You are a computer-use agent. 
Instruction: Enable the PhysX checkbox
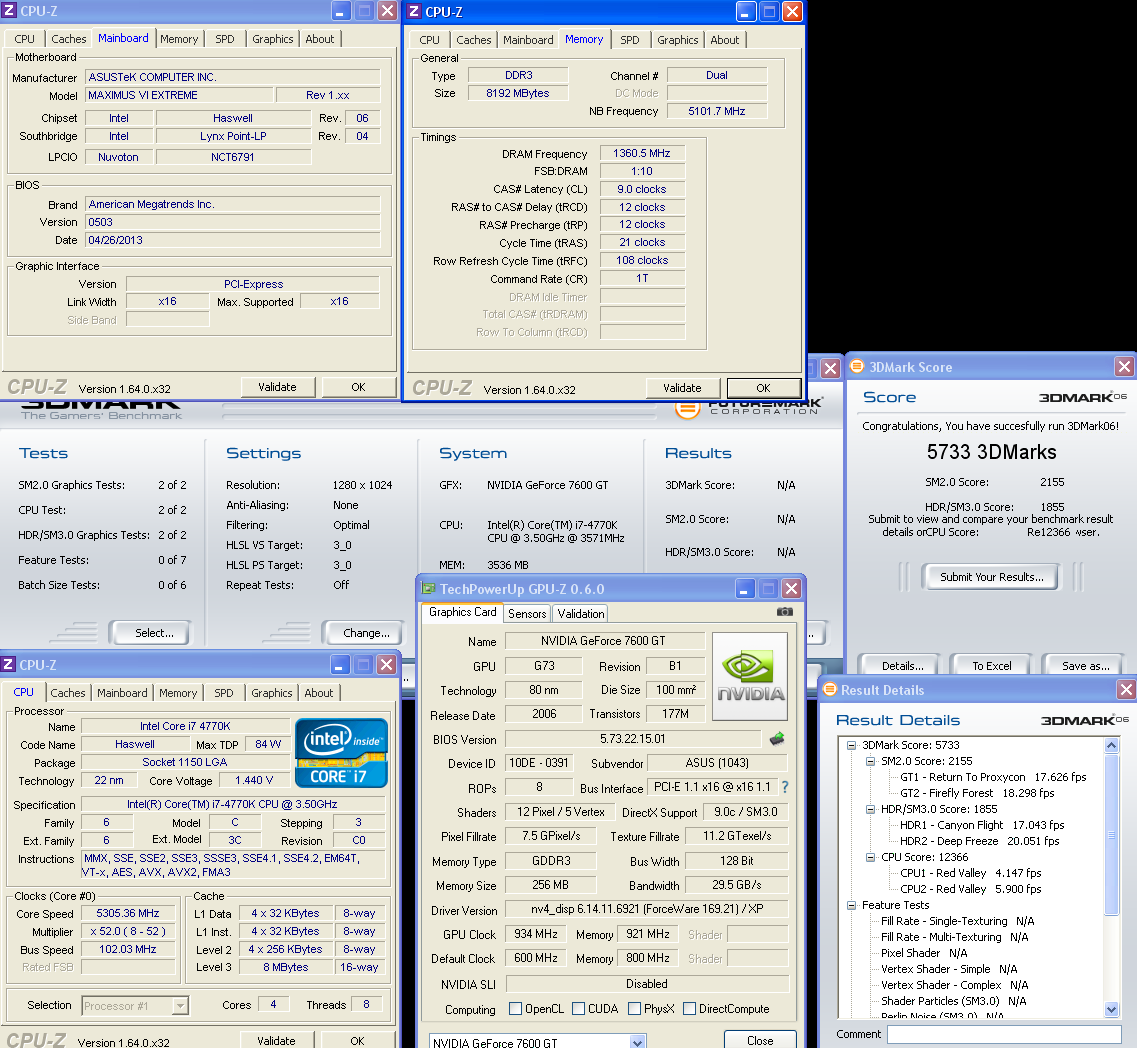[x=634, y=1008]
